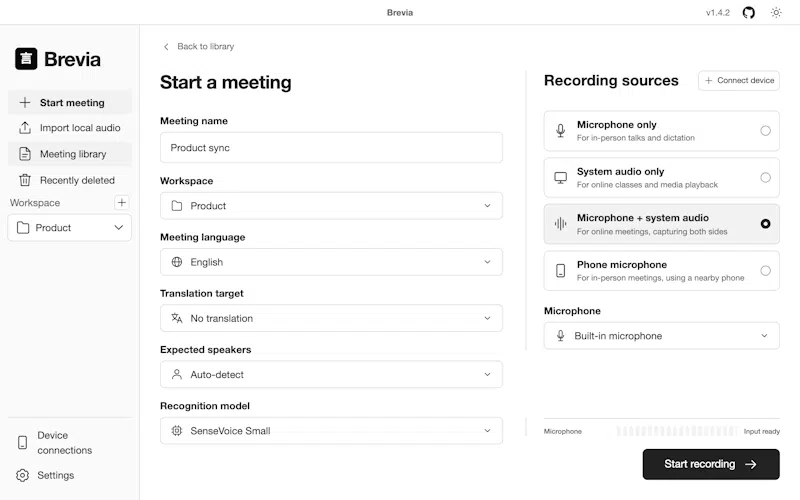The width and height of the screenshot is (800, 500).
Task: Click 'For online classes and media playback' text
Action: 647,185
